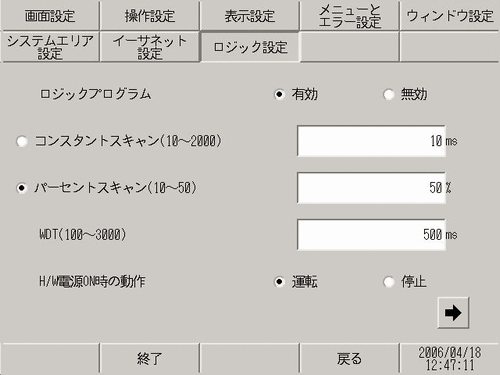500x375 pixels.
Task: Open イーサネット設定 tab
Action: tap(150, 47)
